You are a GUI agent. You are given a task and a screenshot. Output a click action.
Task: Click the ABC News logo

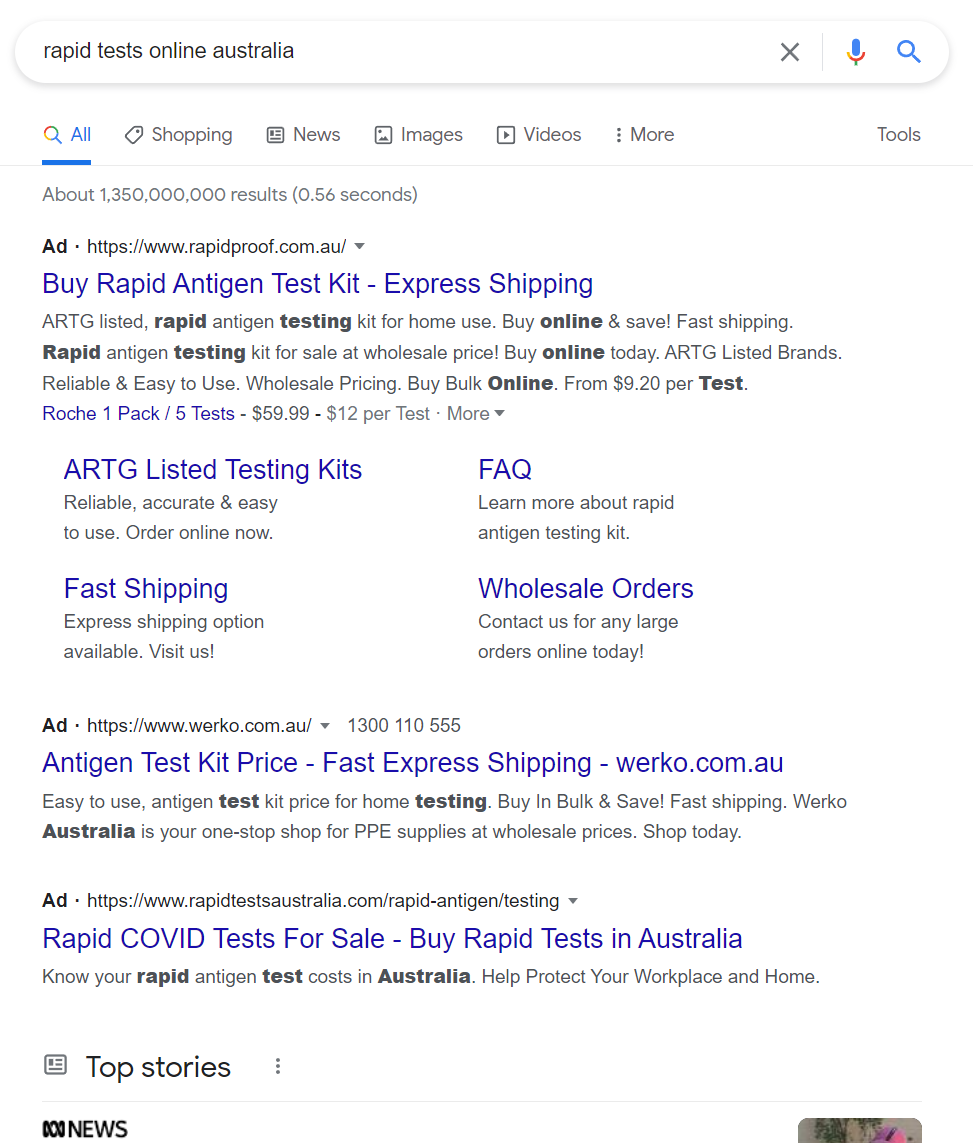[85, 1129]
